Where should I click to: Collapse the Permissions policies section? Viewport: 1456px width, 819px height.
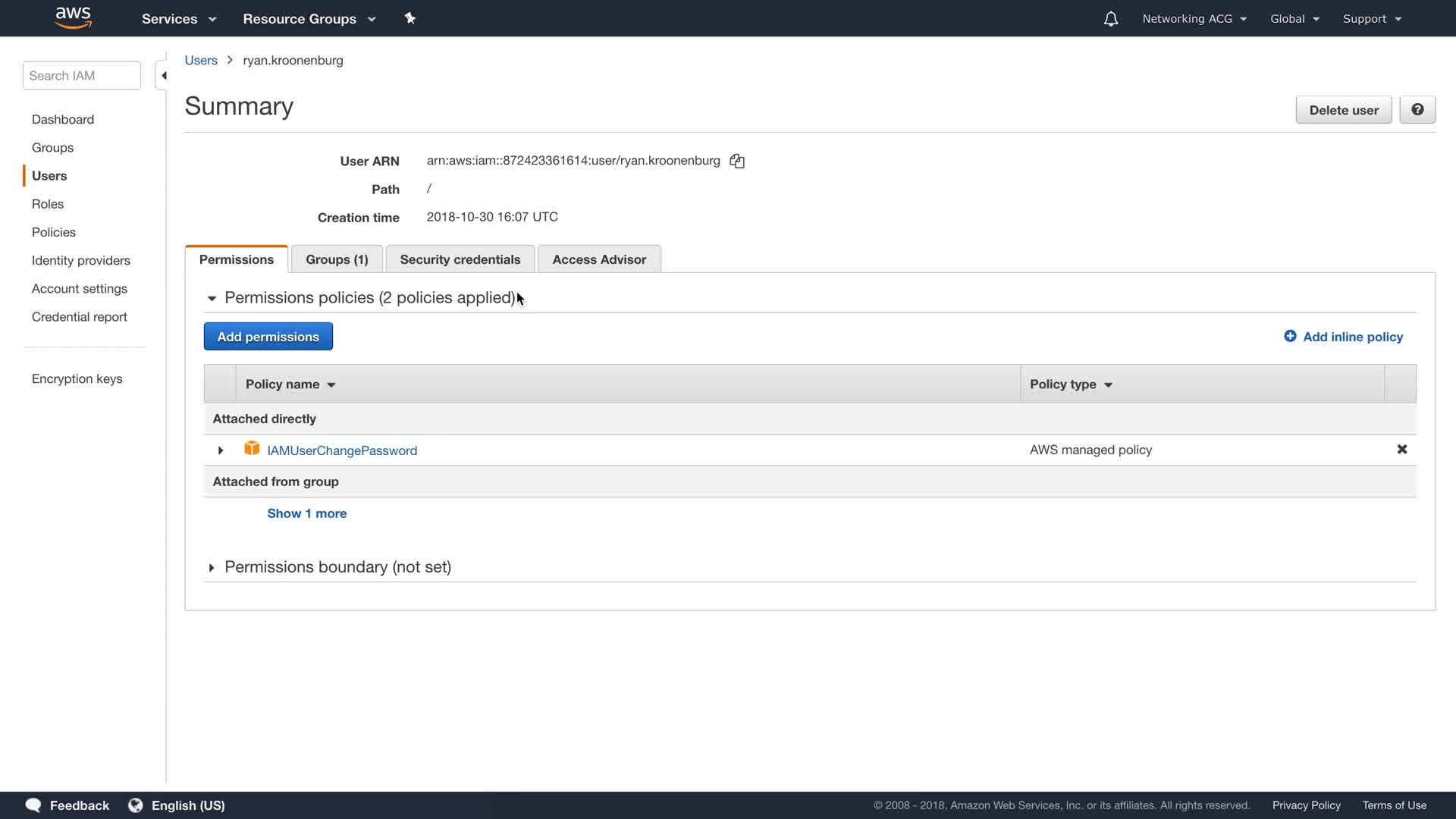point(212,299)
